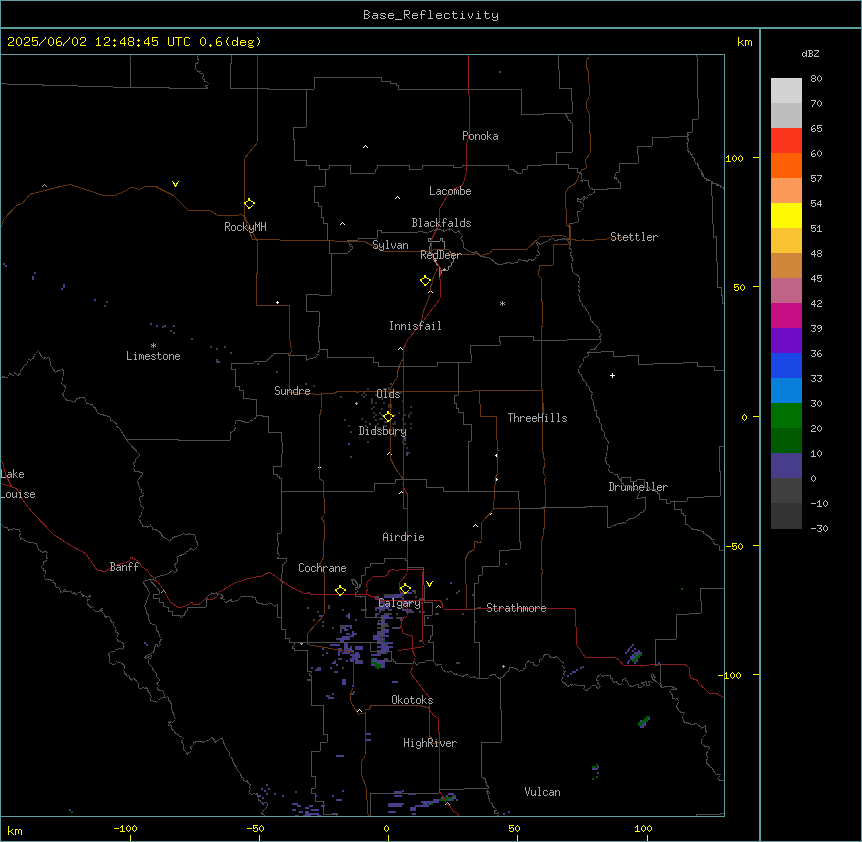Click the yellow diamond marker below Cochrane

[340, 590]
